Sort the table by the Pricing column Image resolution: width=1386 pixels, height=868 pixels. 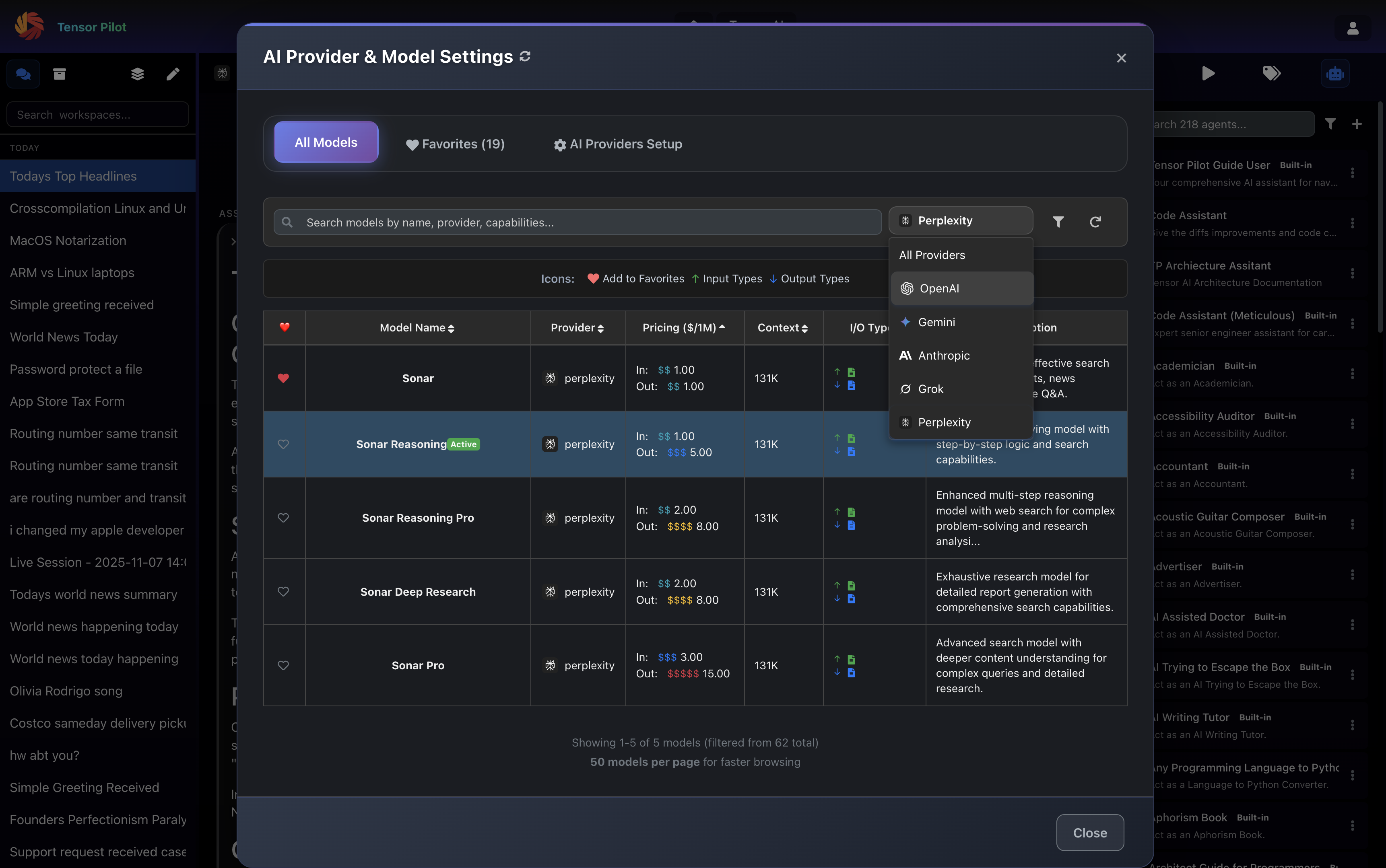pyautogui.click(x=683, y=327)
